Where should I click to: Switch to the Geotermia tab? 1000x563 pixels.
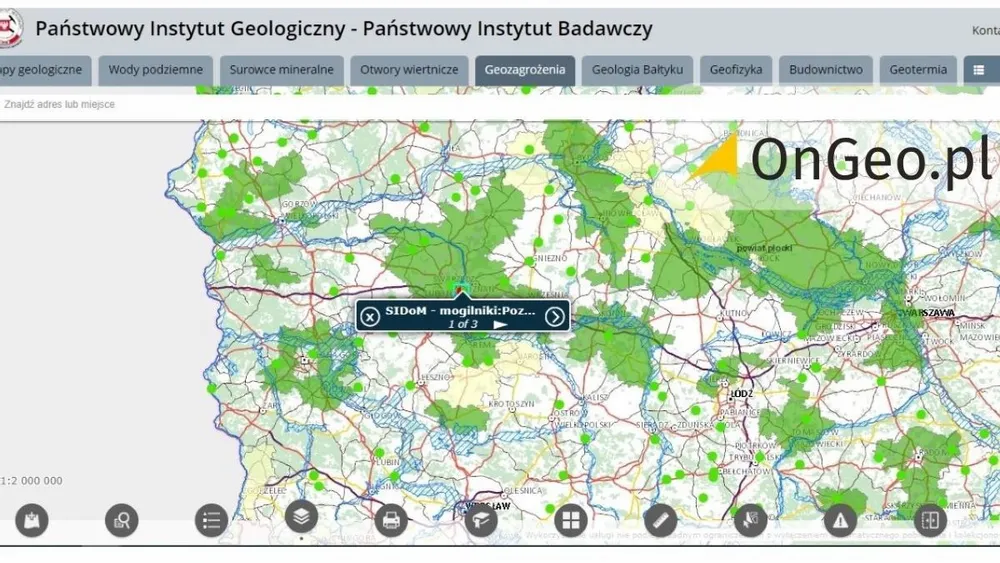point(918,70)
